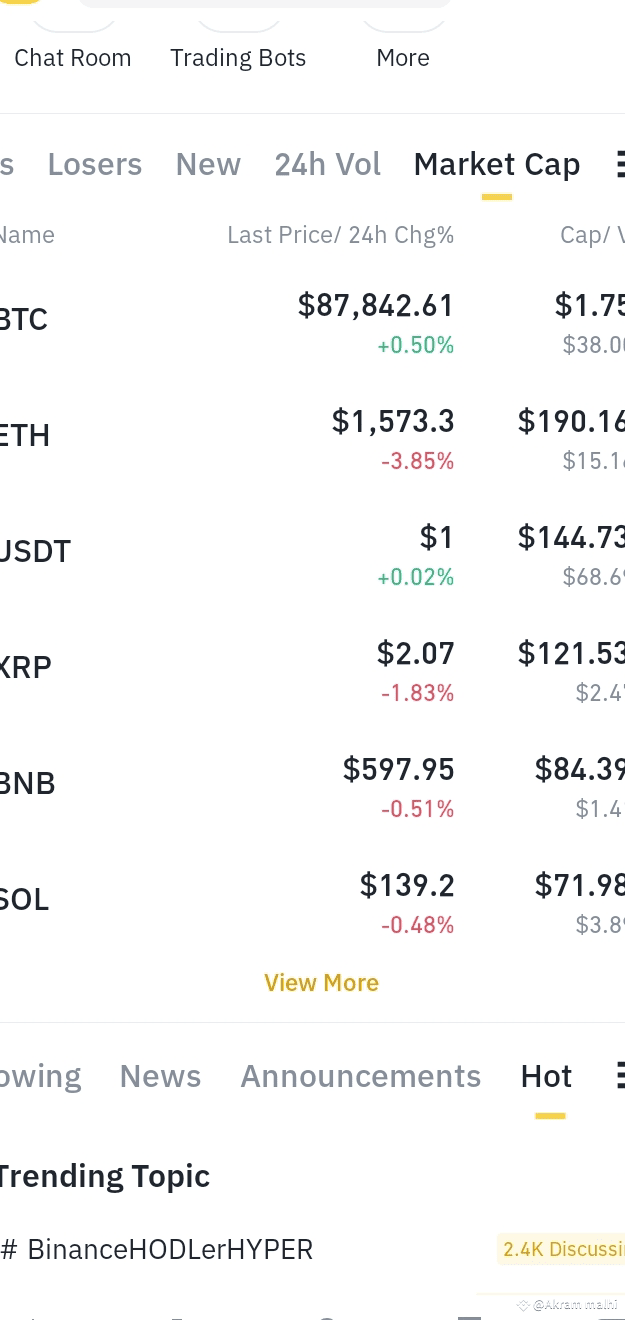Select the 24h Vol tab
The width and height of the screenshot is (625, 1320).
click(328, 164)
